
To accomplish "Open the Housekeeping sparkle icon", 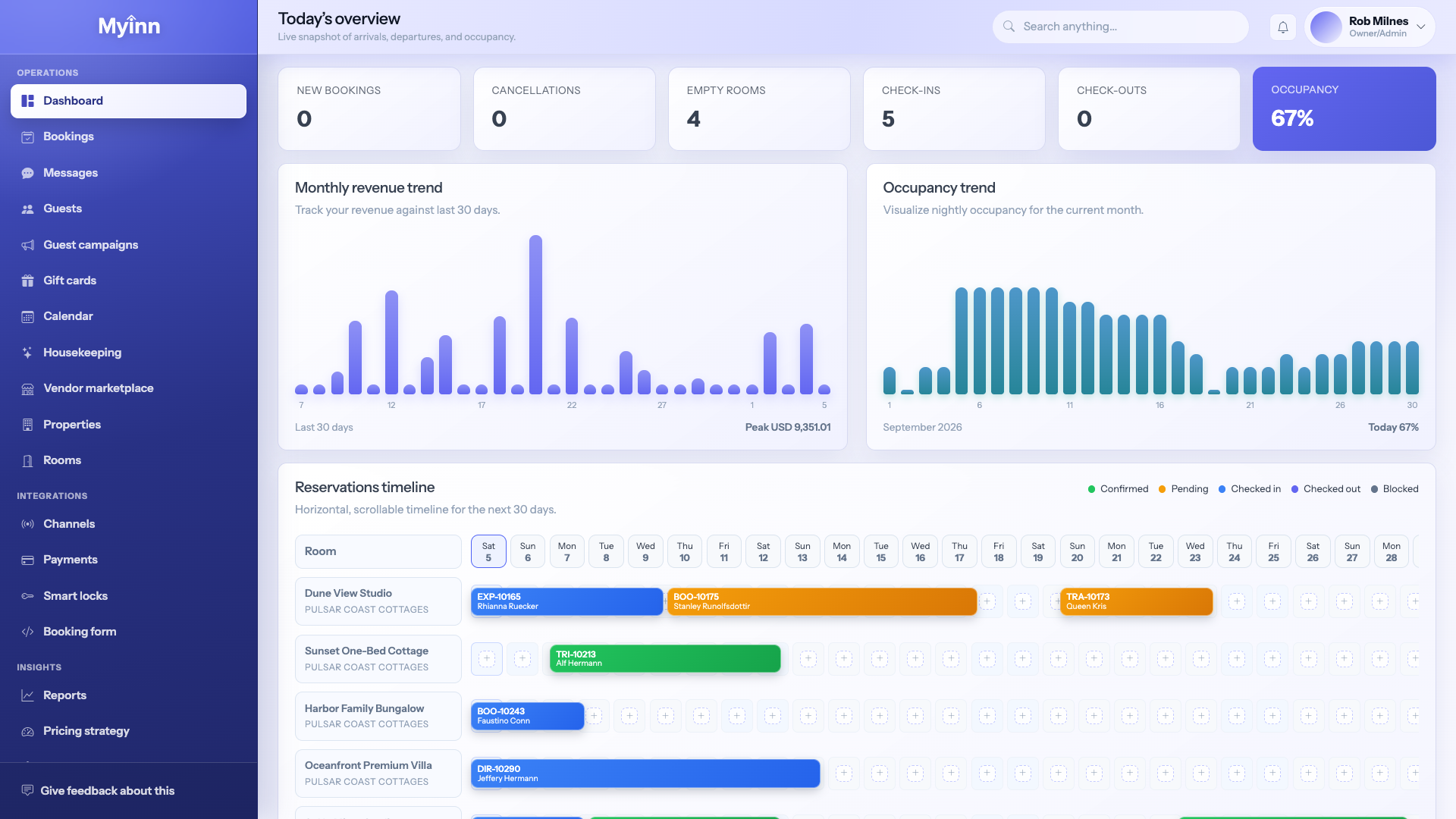I will 27,353.
